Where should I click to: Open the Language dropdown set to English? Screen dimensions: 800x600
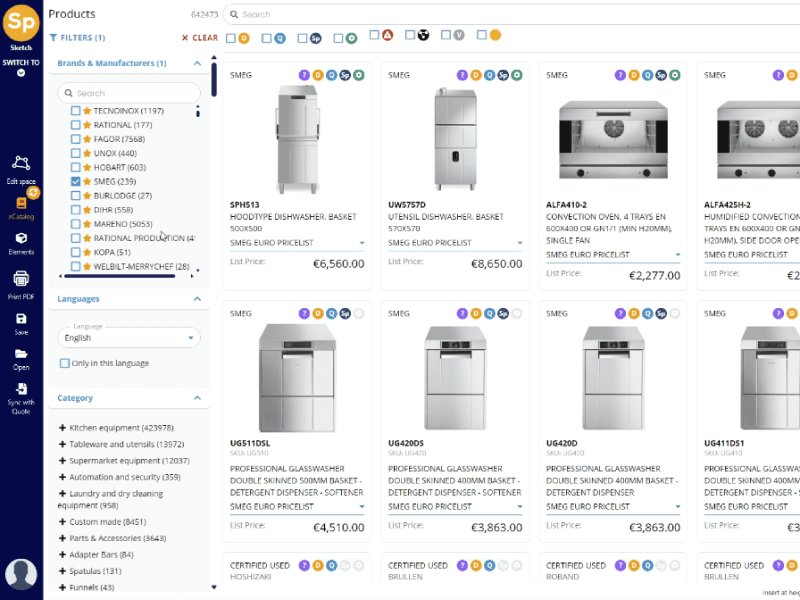[x=128, y=338]
